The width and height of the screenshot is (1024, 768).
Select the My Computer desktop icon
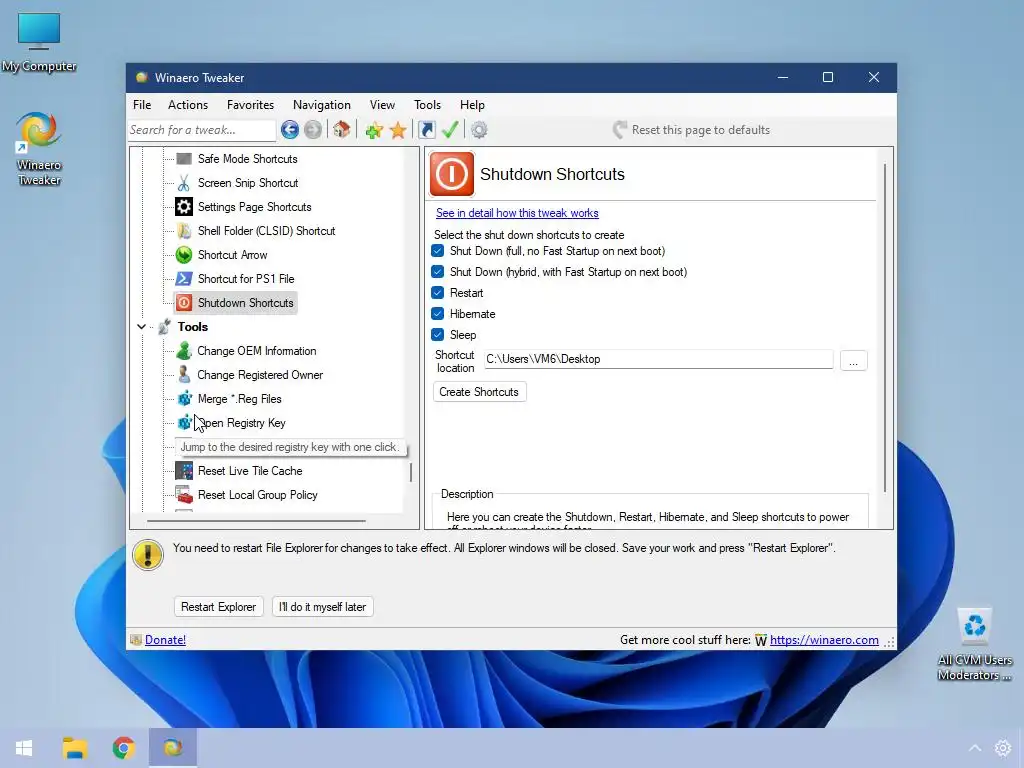click(x=39, y=42)
